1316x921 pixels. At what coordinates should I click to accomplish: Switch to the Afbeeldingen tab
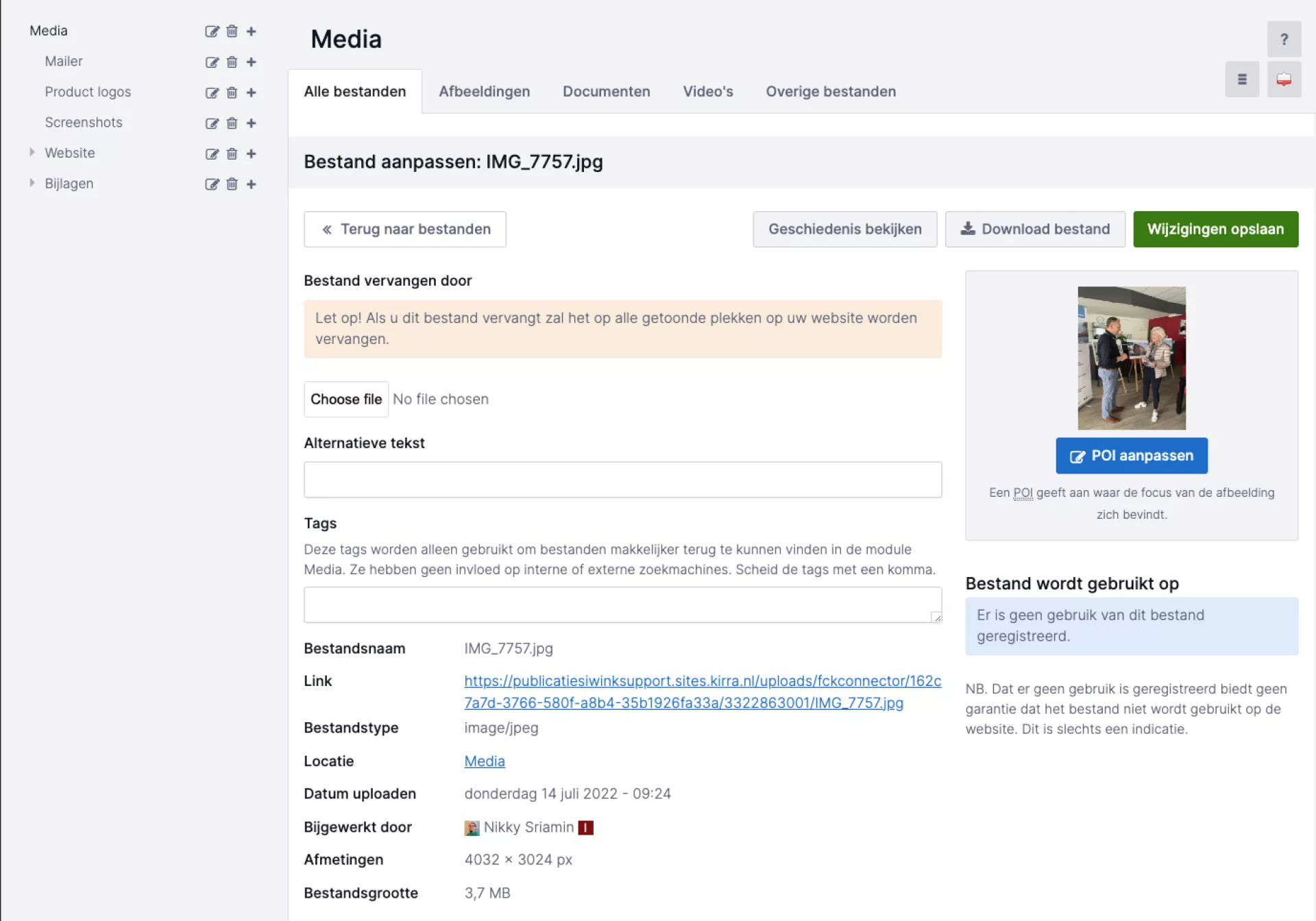(x=484, y=92)
